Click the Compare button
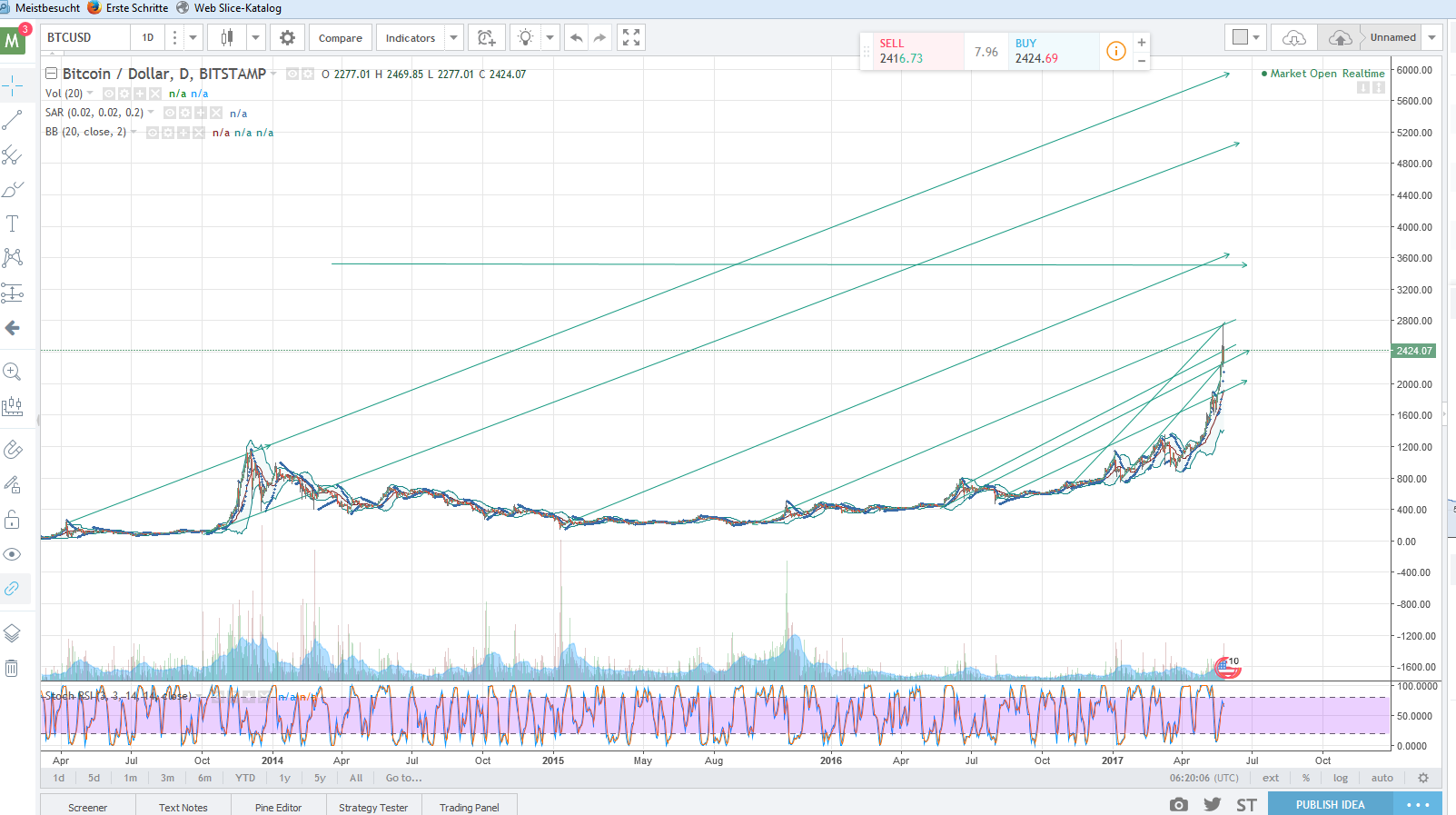Viewport: 1456px width, 815px height. pyautogui.click(x=341, y=38)
